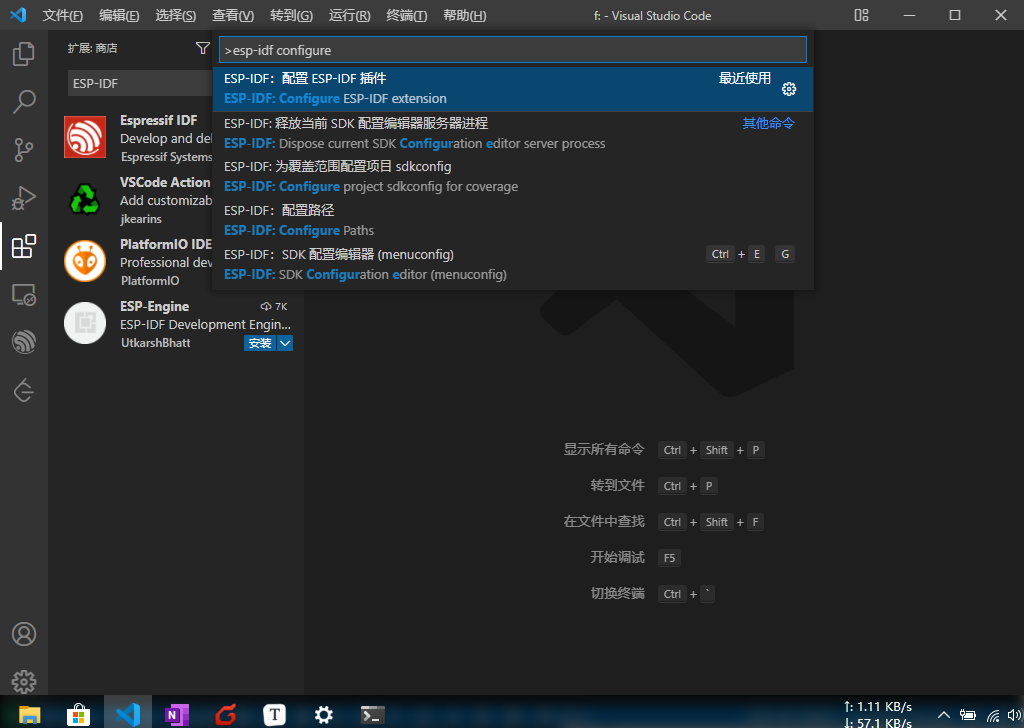Open the VSCode Action extension title
This screenshot has height=728, width=1024.
click(x=165, y=182)
